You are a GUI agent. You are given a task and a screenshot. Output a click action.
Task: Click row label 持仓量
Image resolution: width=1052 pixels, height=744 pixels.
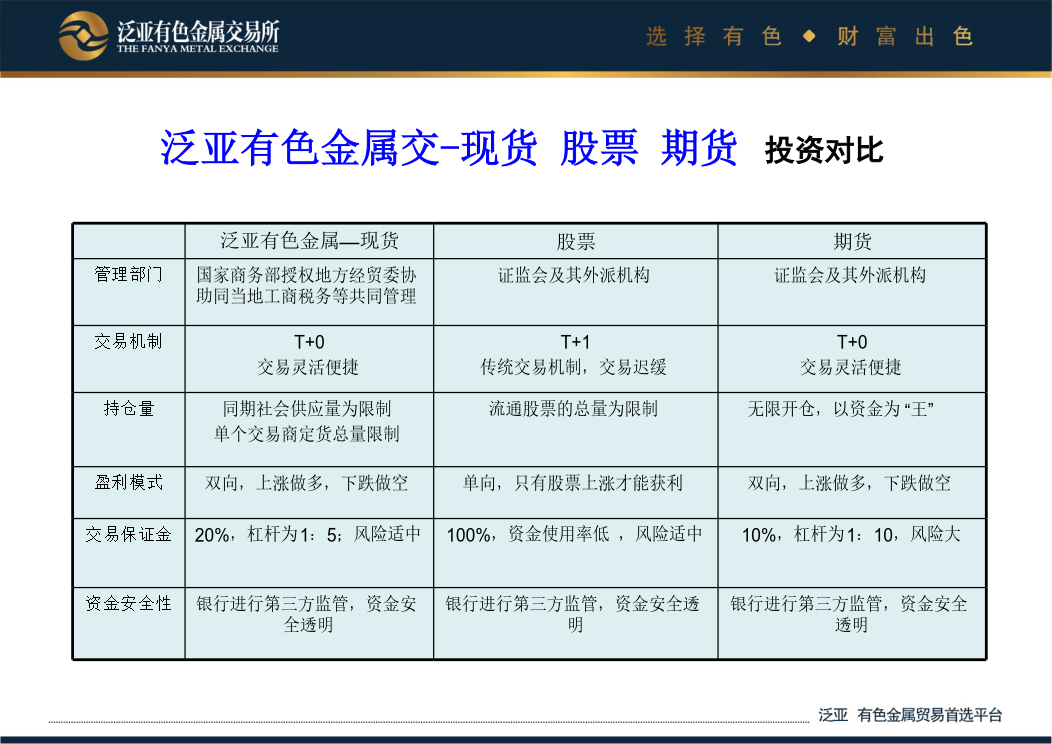click(x=129, y=409)
